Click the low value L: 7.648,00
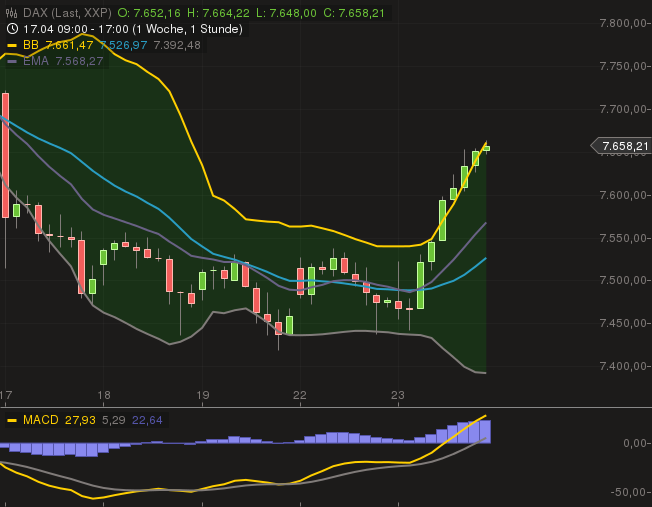This screenshot has height=507, width=652. coord(286,13)
